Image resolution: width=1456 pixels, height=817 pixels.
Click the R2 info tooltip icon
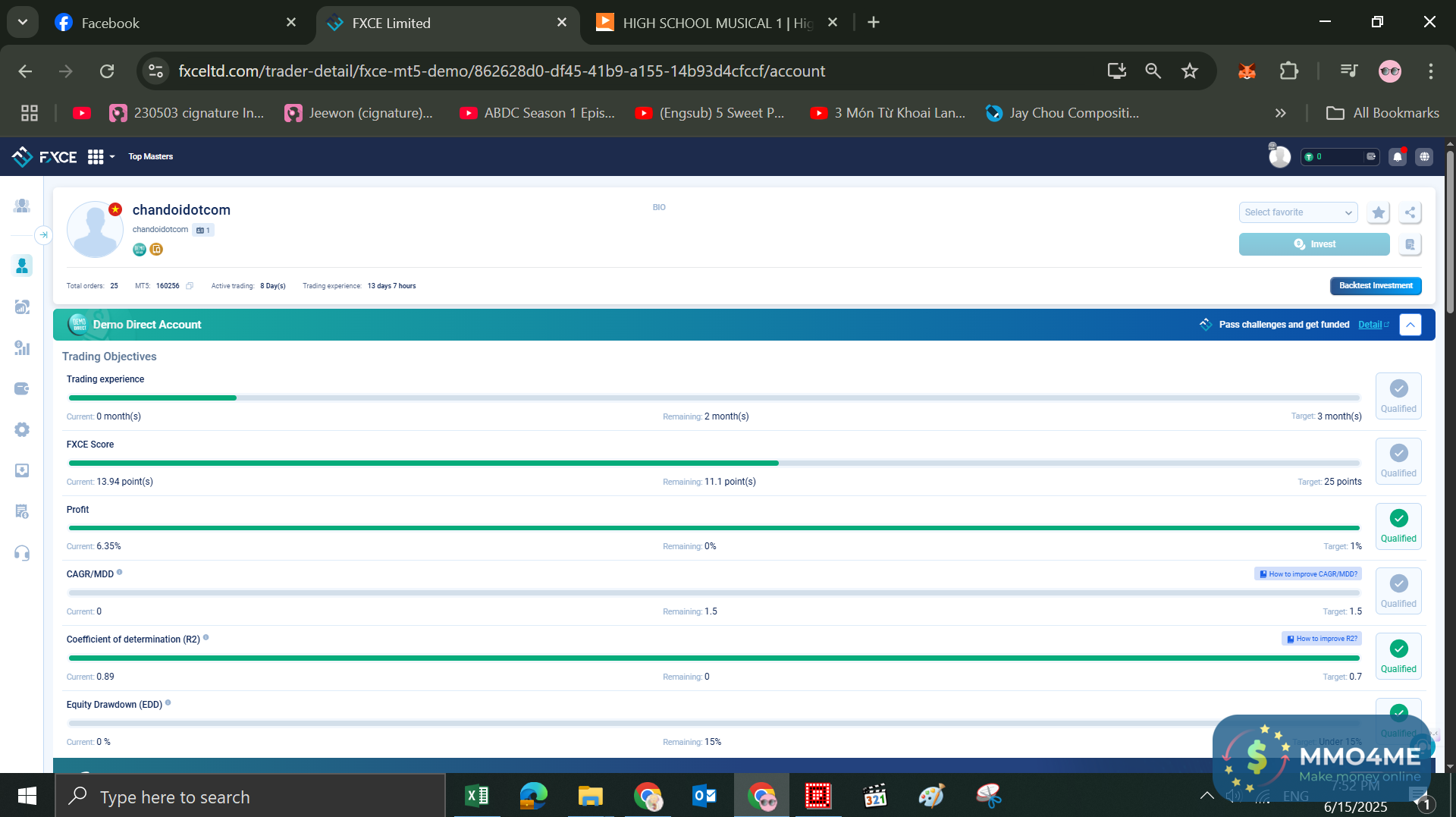click(206, 638)
